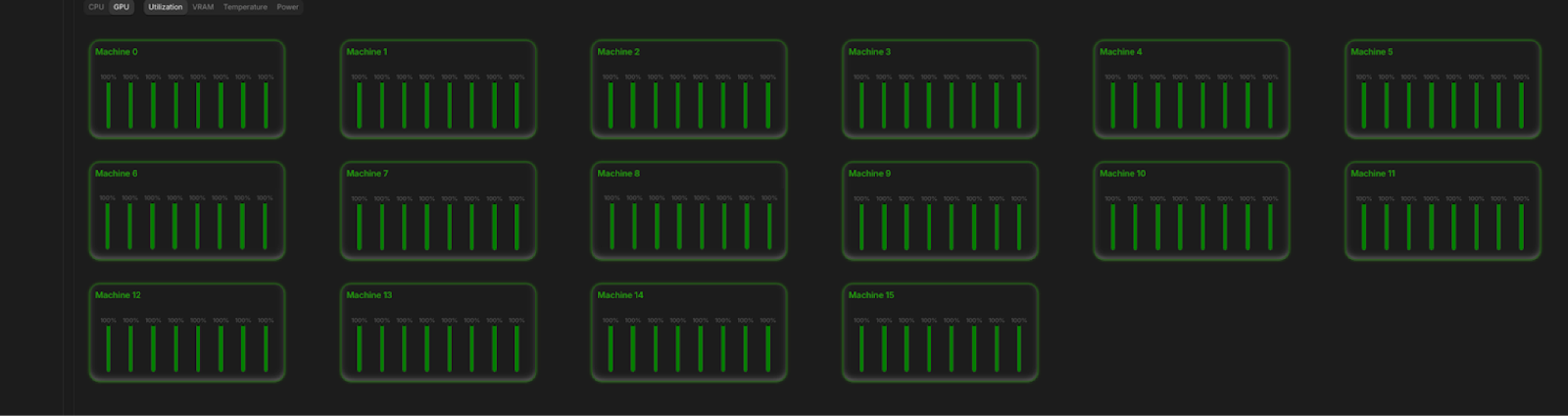Image resolution: width=1568 pixels, height=416 pixels.
Task: Switch to the VRAM metric tab
Action: pyautogui.click(x=203, y=7)
